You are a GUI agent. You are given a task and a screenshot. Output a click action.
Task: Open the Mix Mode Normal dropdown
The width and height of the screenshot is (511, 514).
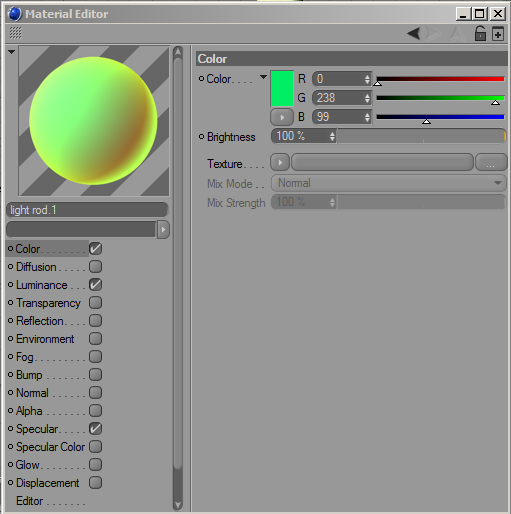click(389, 183)
